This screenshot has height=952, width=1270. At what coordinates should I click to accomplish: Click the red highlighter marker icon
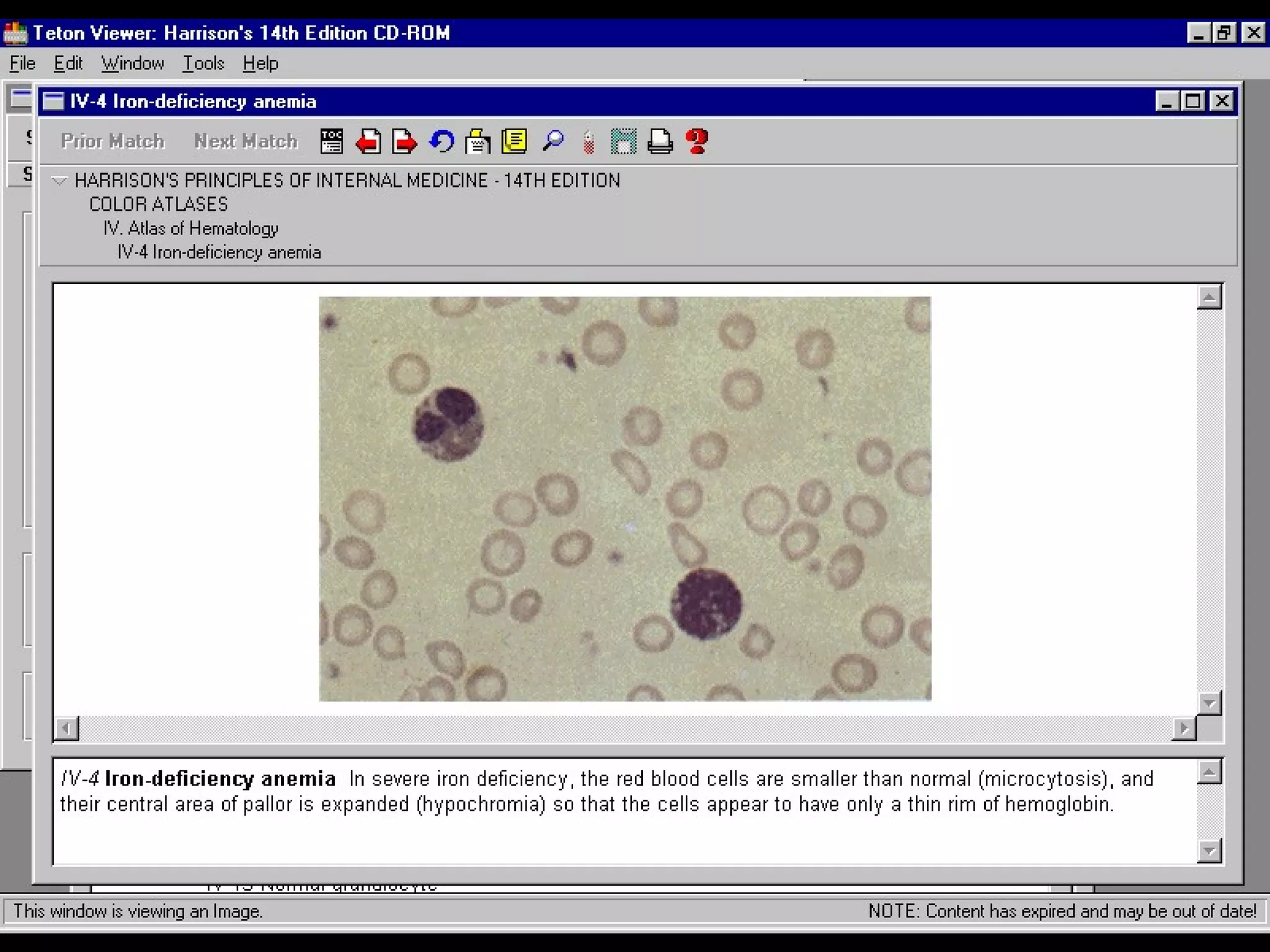click(x=588, y=143)
